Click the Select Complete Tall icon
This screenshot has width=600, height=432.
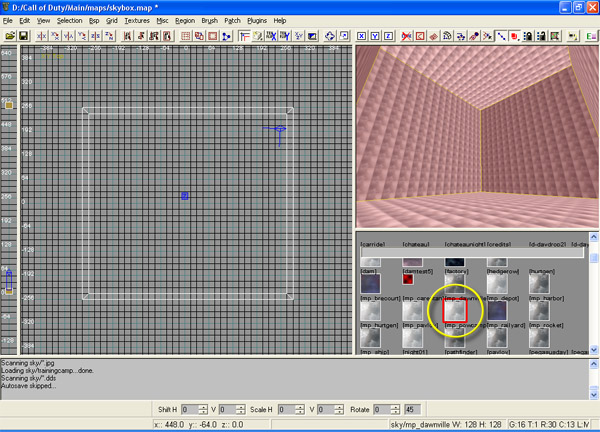[127, 36]
